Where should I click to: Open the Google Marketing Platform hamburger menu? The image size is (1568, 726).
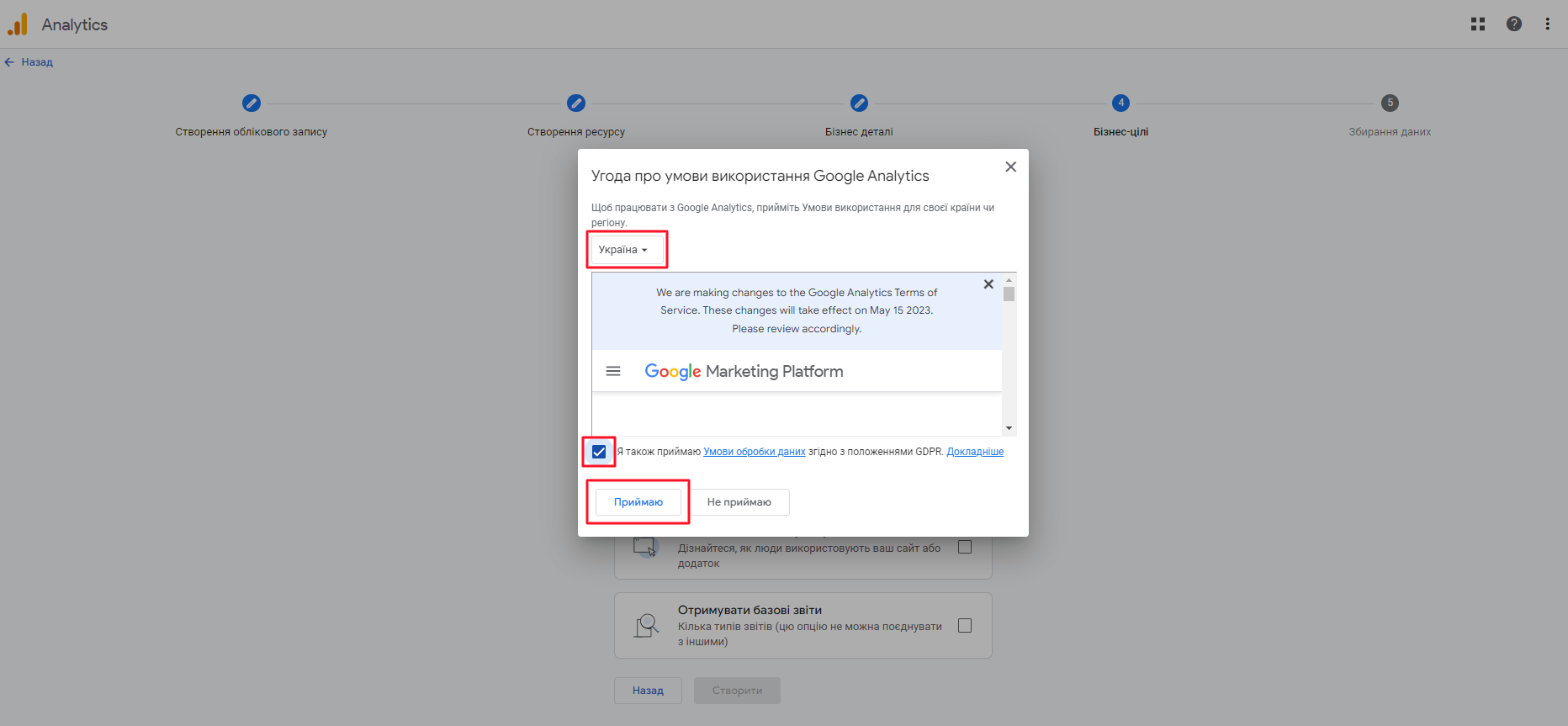pyautogui.click(x=613, y=371)
